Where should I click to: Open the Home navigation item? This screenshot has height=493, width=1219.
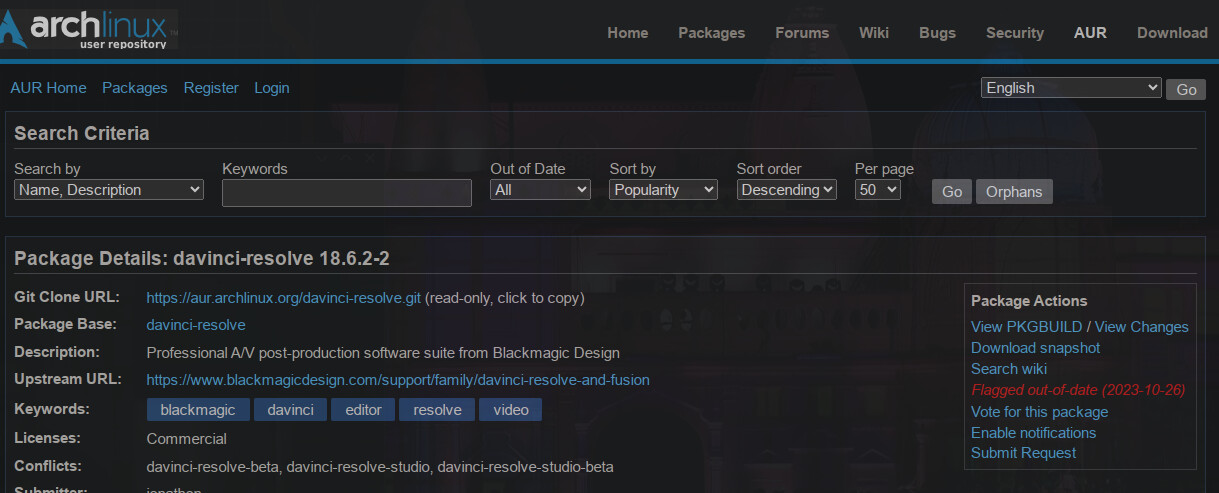pos(628,33)
